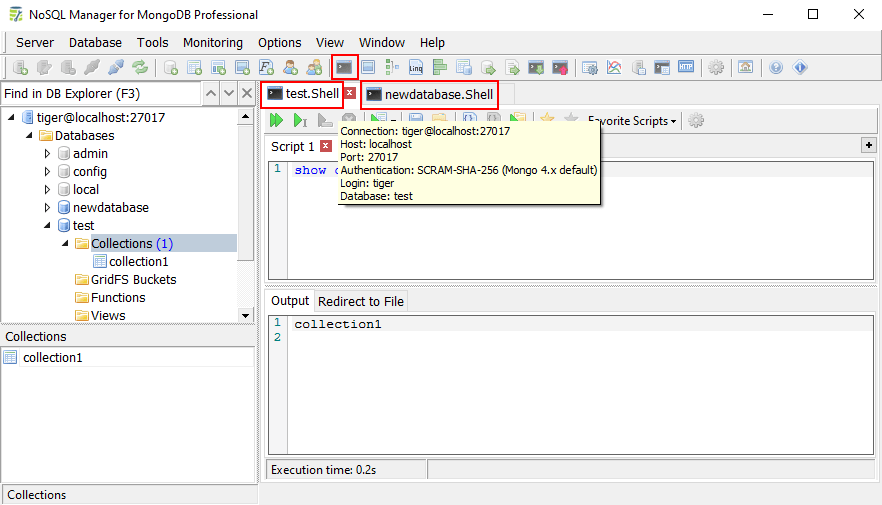Click the connect plug icon in toolbar

point(92,67)
